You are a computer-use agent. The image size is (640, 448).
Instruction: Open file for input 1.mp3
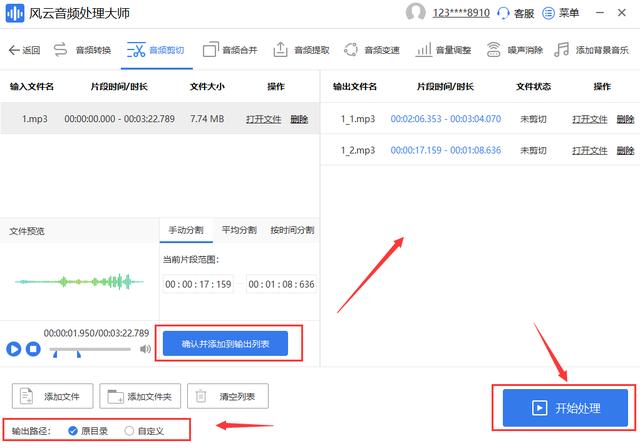[x=264, y=119]
